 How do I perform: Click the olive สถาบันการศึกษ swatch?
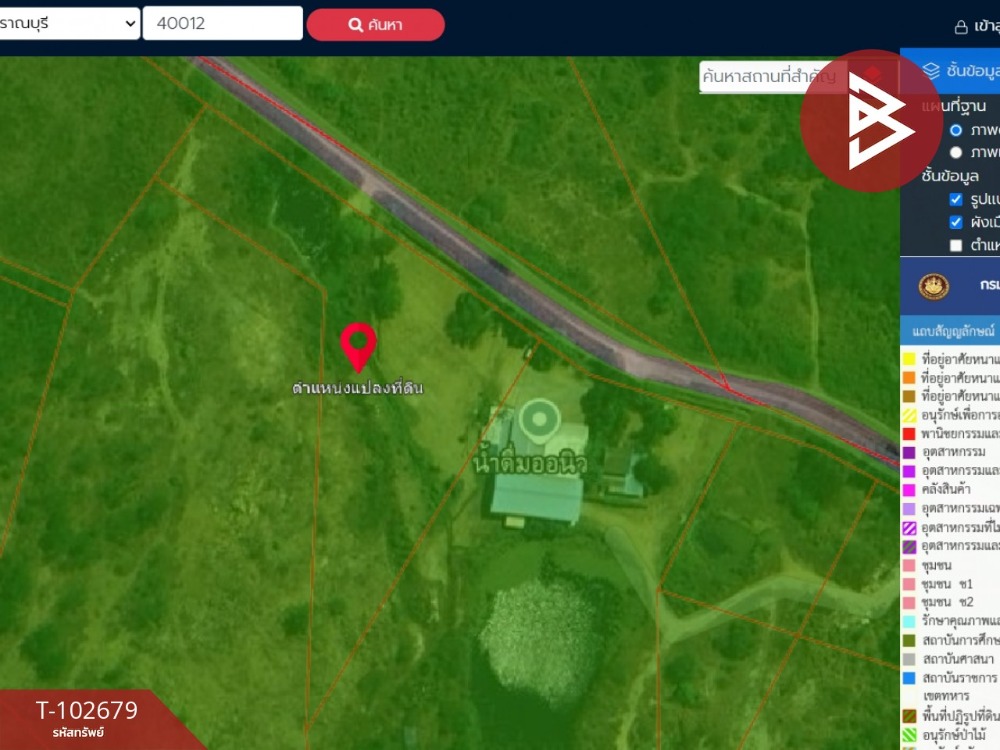click(x=909, y=640)
